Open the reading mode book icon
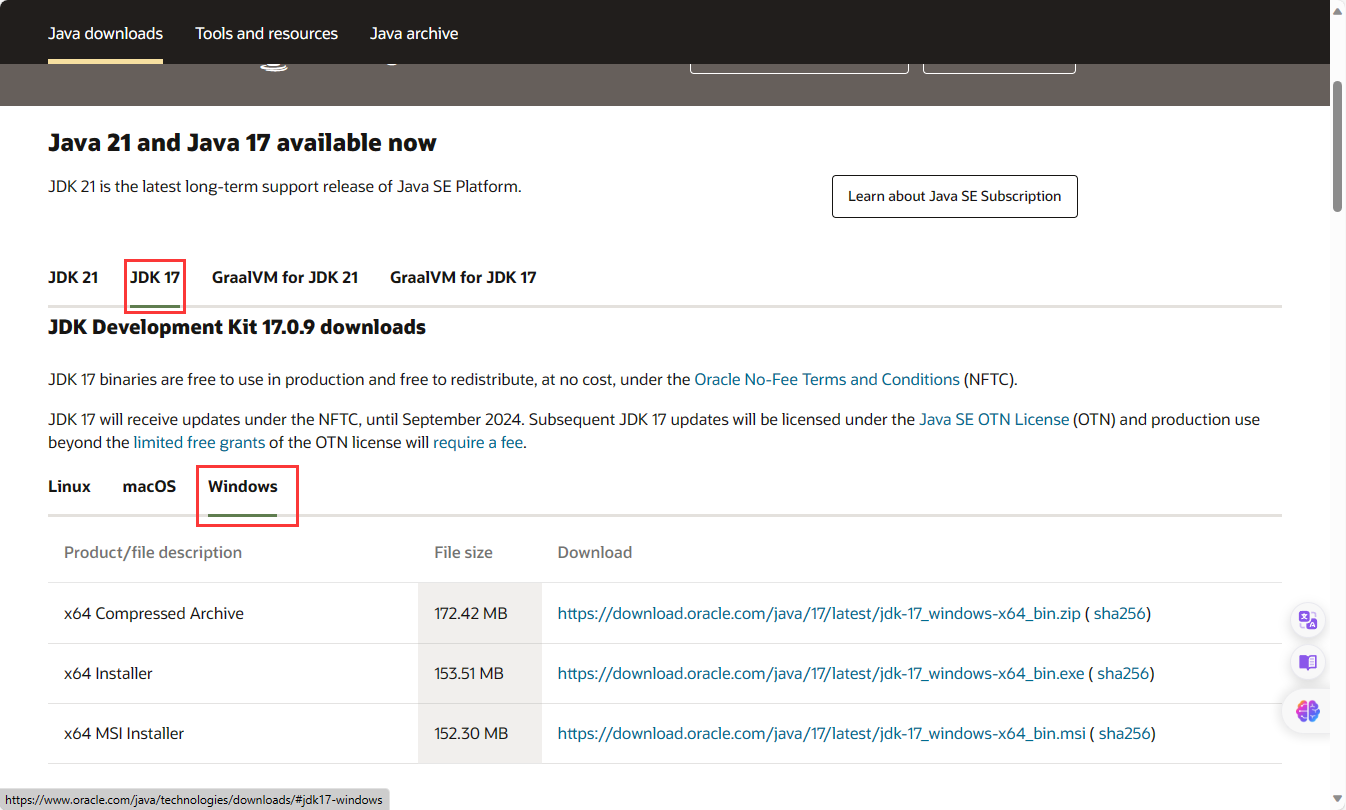The image size is (1346, 810). point(1308,663)
